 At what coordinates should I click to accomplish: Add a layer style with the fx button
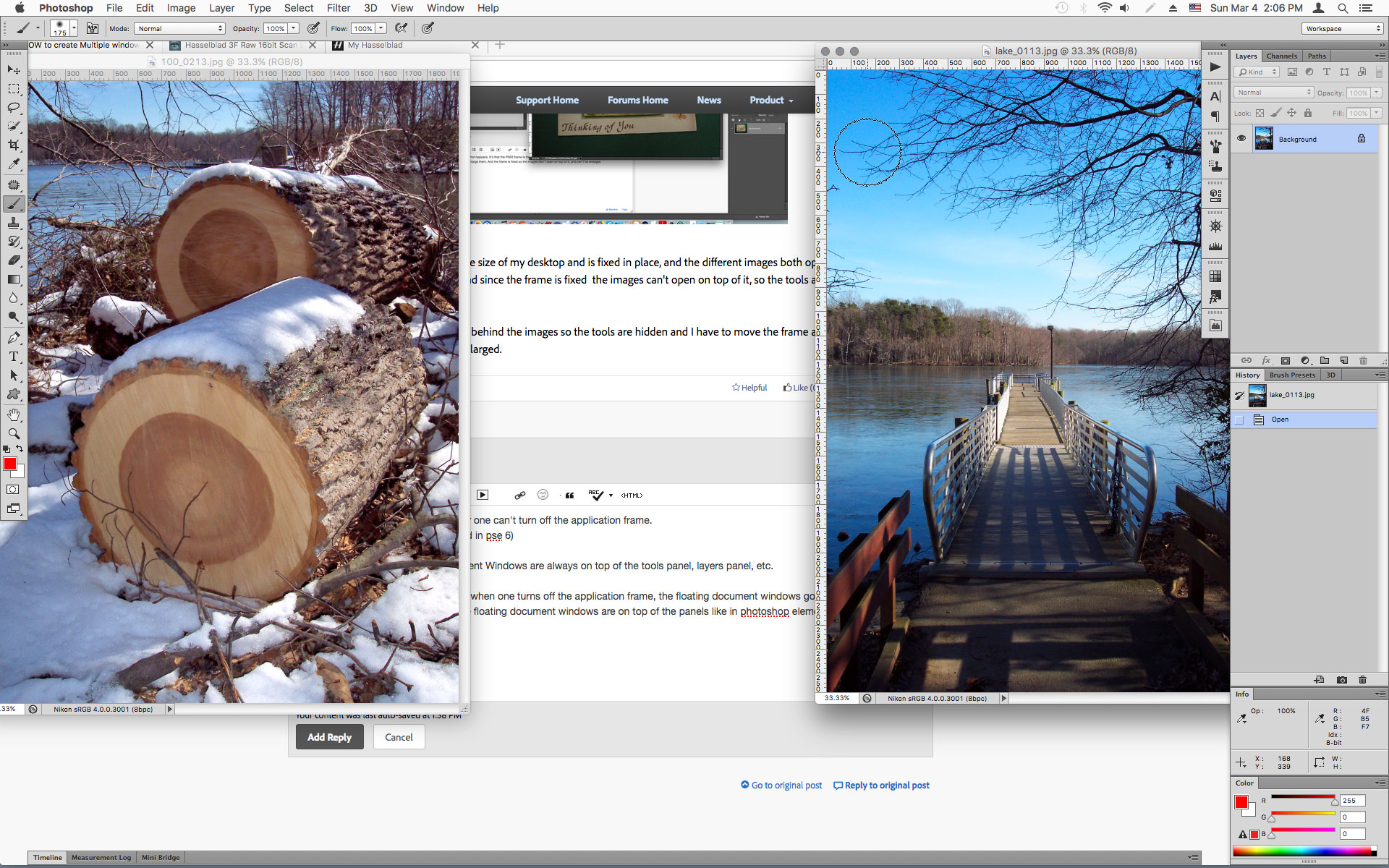coord(1267,360)
